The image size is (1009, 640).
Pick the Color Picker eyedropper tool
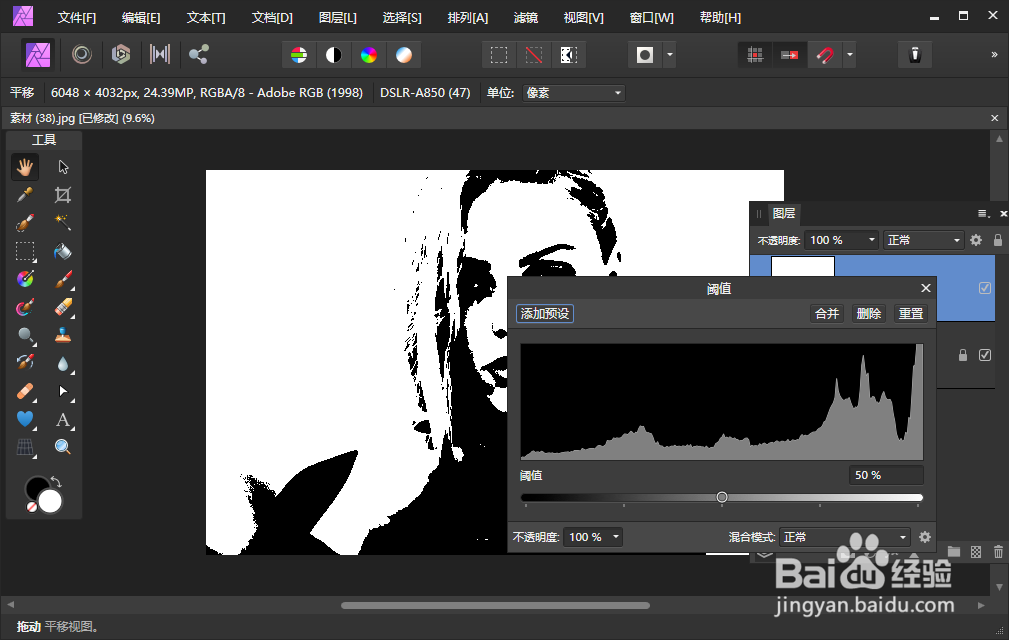(25, 195)
